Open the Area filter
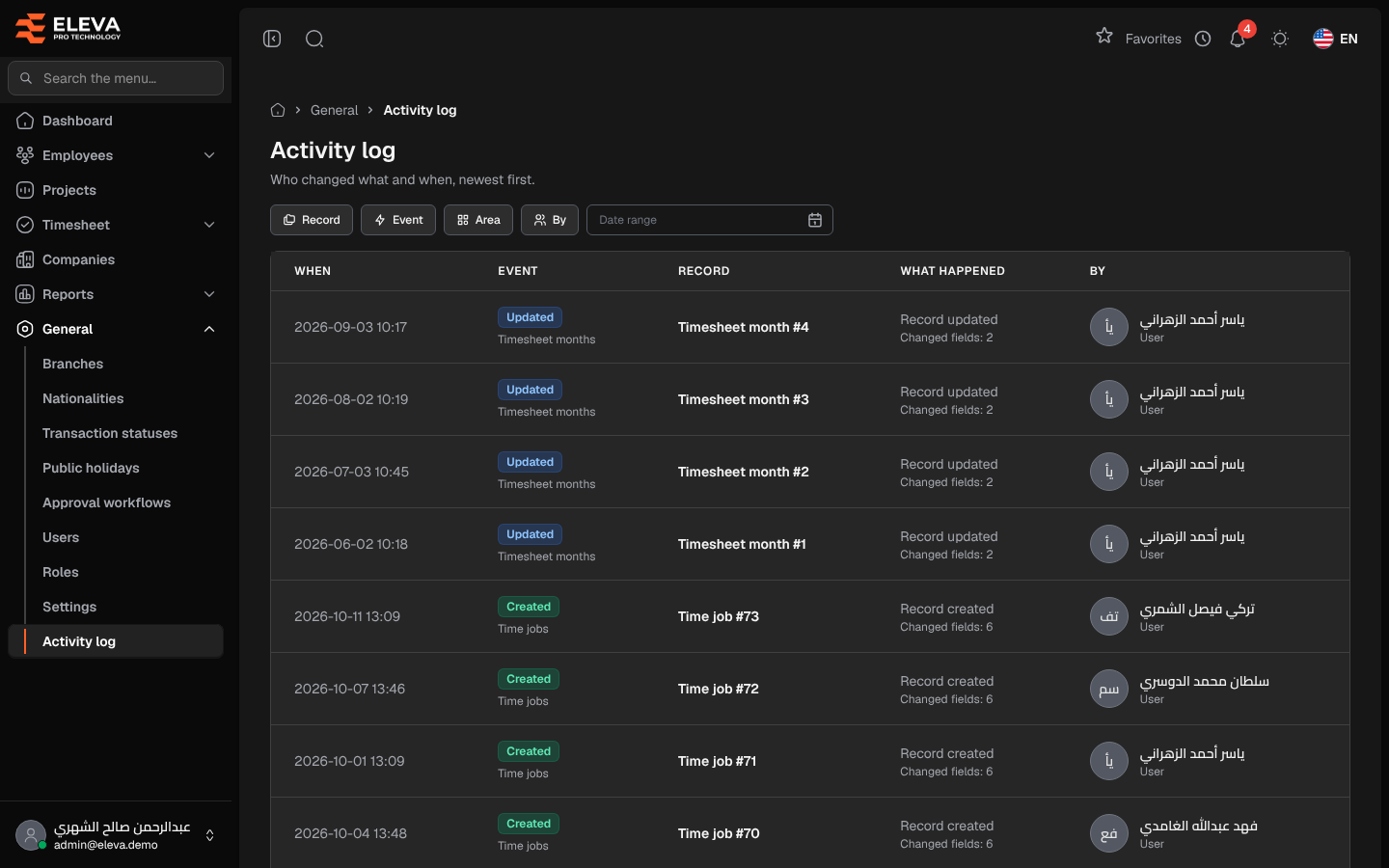The image size is (1389, 868). 478,220
